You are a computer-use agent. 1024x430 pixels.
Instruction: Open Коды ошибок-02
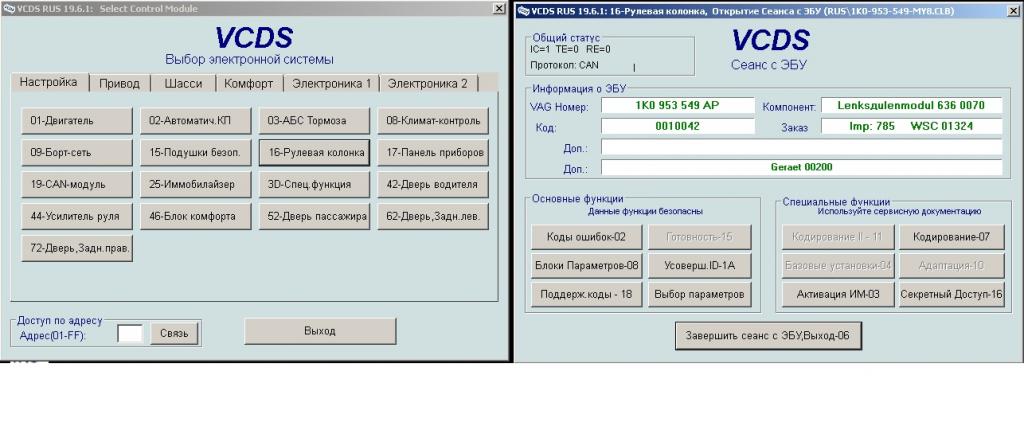586,237
